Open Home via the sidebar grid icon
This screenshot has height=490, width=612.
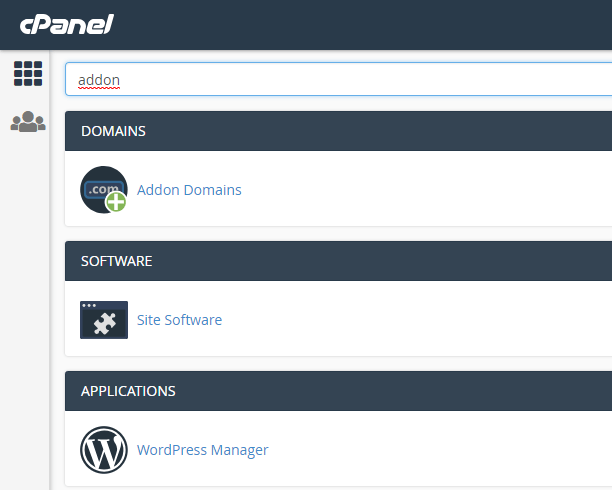[28, 73]
